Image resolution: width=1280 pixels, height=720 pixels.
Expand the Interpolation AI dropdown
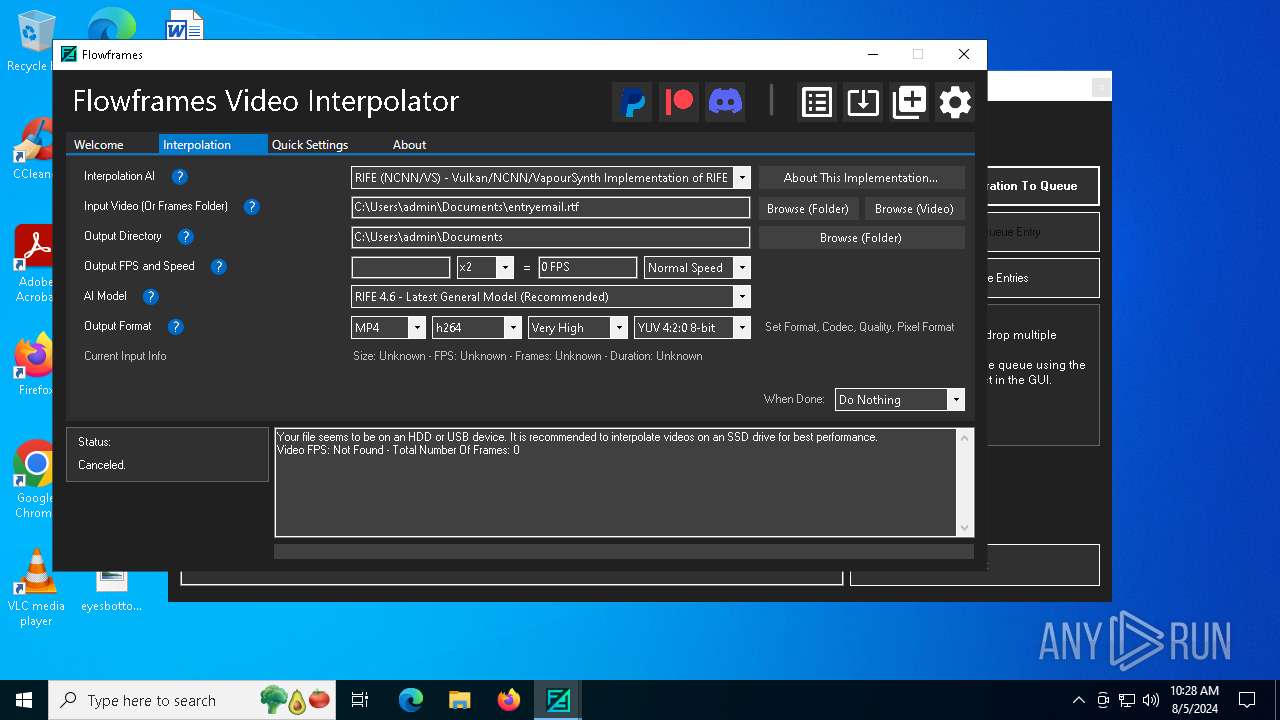(742, 178)
